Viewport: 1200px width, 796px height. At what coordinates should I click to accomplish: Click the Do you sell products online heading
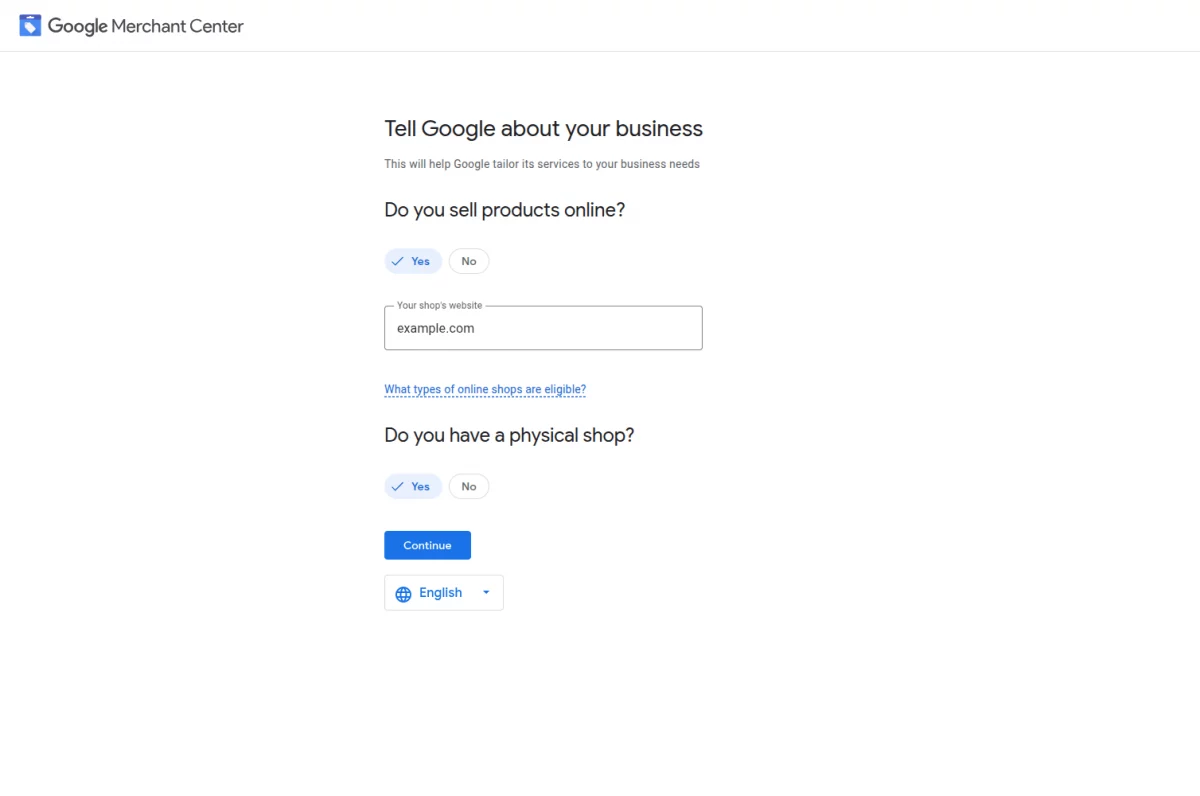(x=505, y=210)
